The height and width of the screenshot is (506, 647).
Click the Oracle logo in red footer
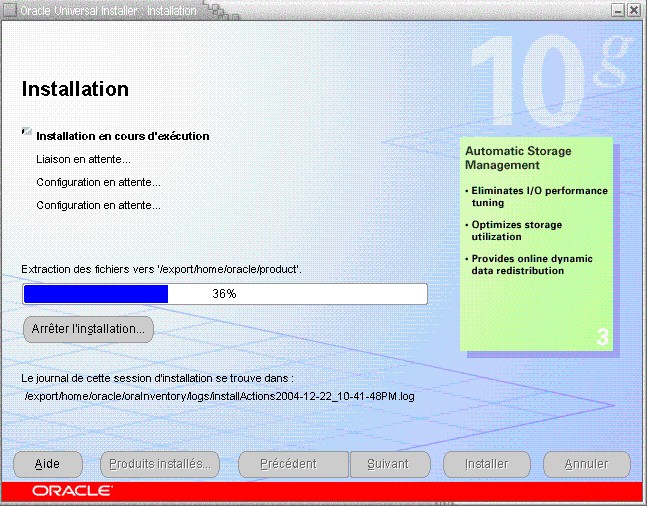click(72, 491)
